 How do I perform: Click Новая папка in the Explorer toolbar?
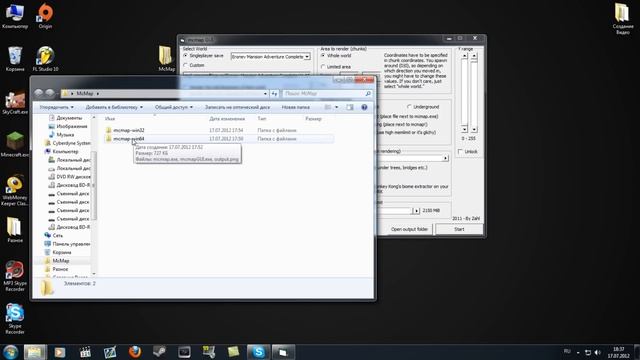296,107
